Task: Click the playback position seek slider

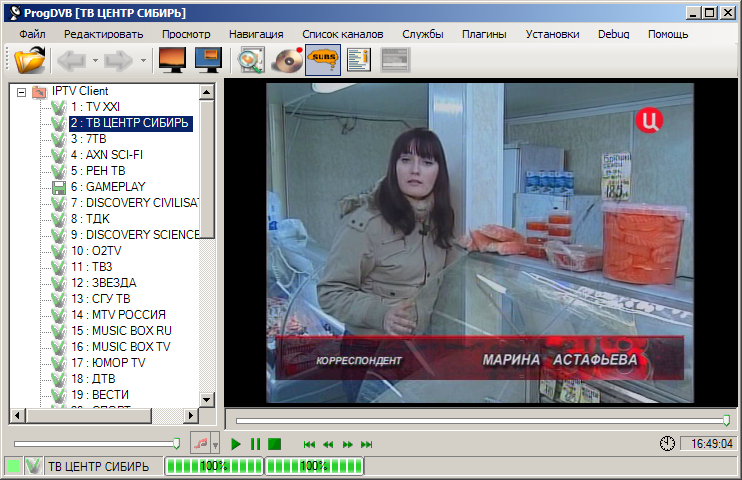Action: pos(483,420)
